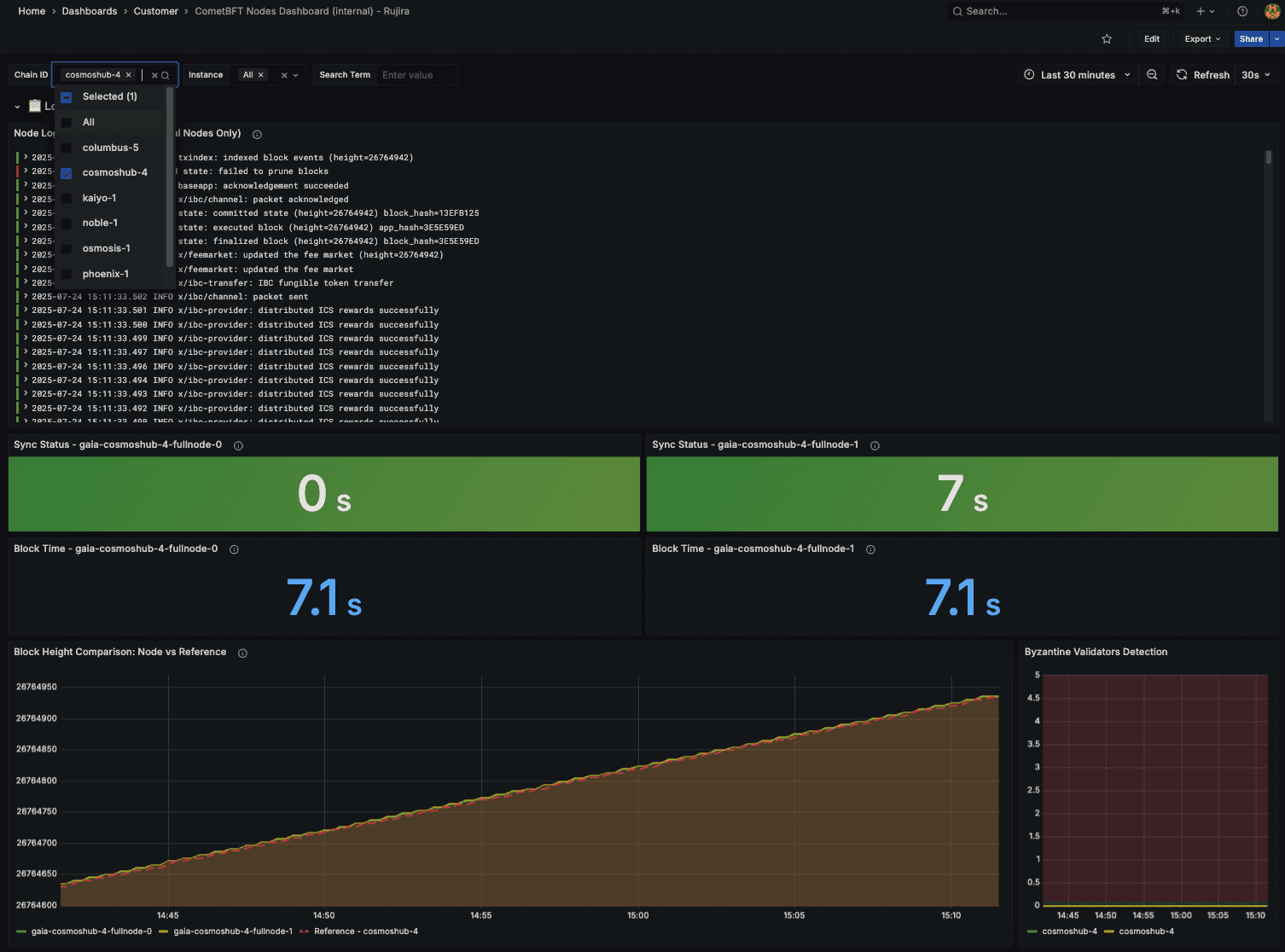Clear all Chain ID selections
The width and height of the screenshot is (1285, 952).
tap(154, 75)
